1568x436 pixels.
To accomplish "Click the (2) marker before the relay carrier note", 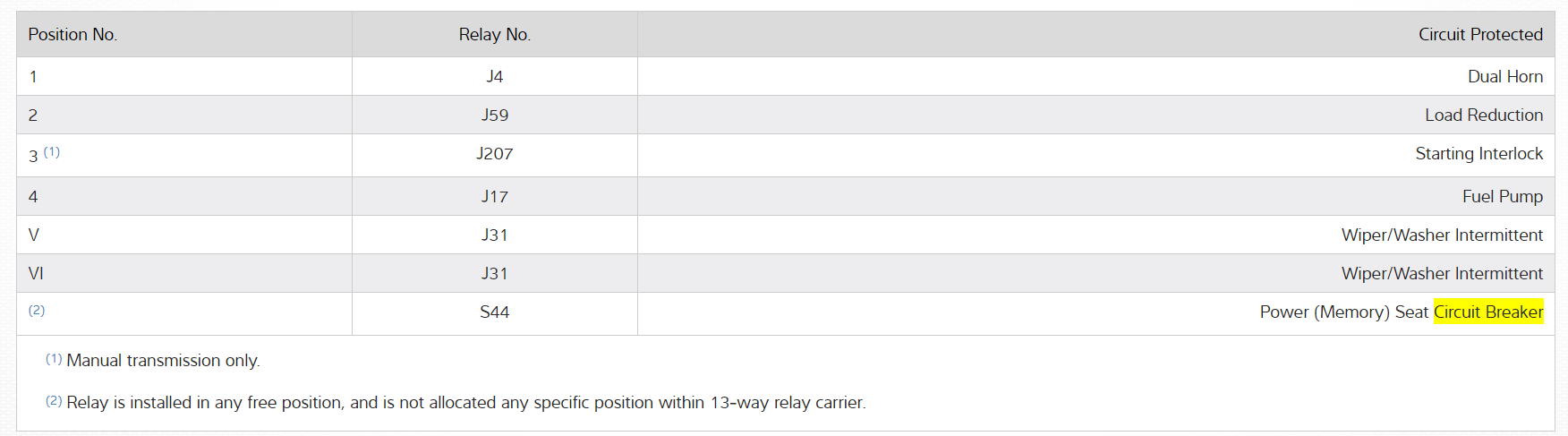I will point(54,401).
